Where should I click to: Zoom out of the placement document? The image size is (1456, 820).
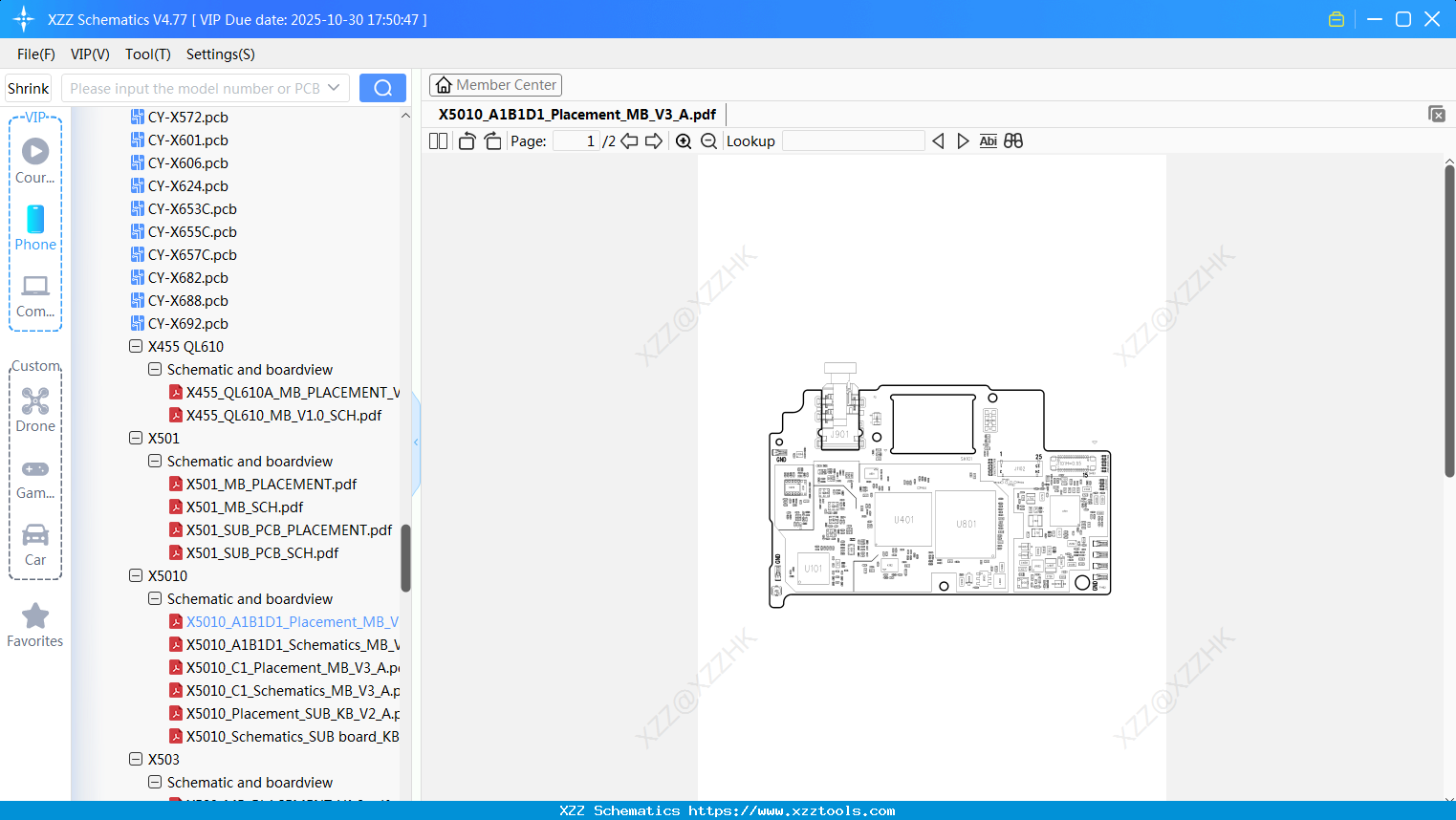pos(709,140)
